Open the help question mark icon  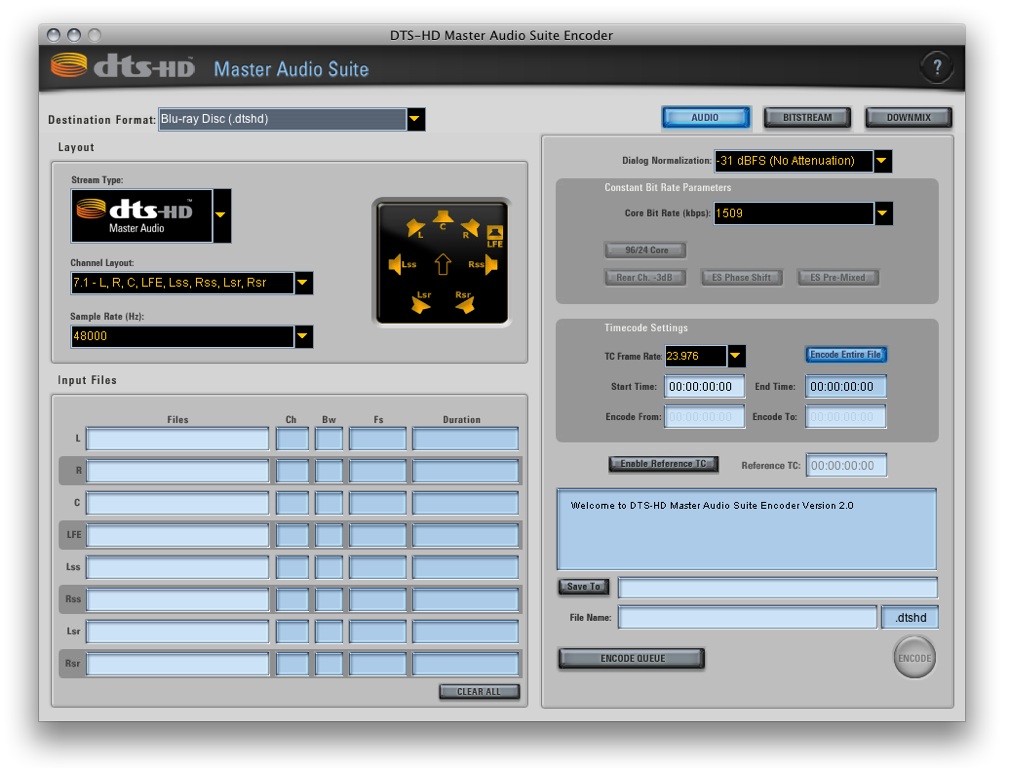pyautogui.click(x=937, y=67)
